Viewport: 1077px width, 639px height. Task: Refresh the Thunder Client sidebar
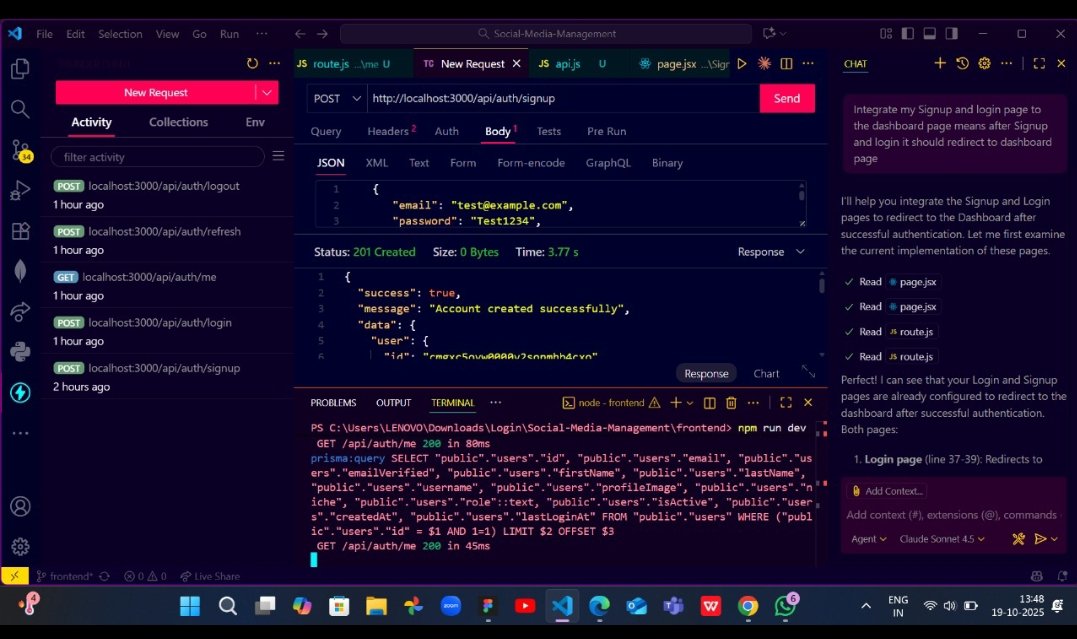(253, 63)
